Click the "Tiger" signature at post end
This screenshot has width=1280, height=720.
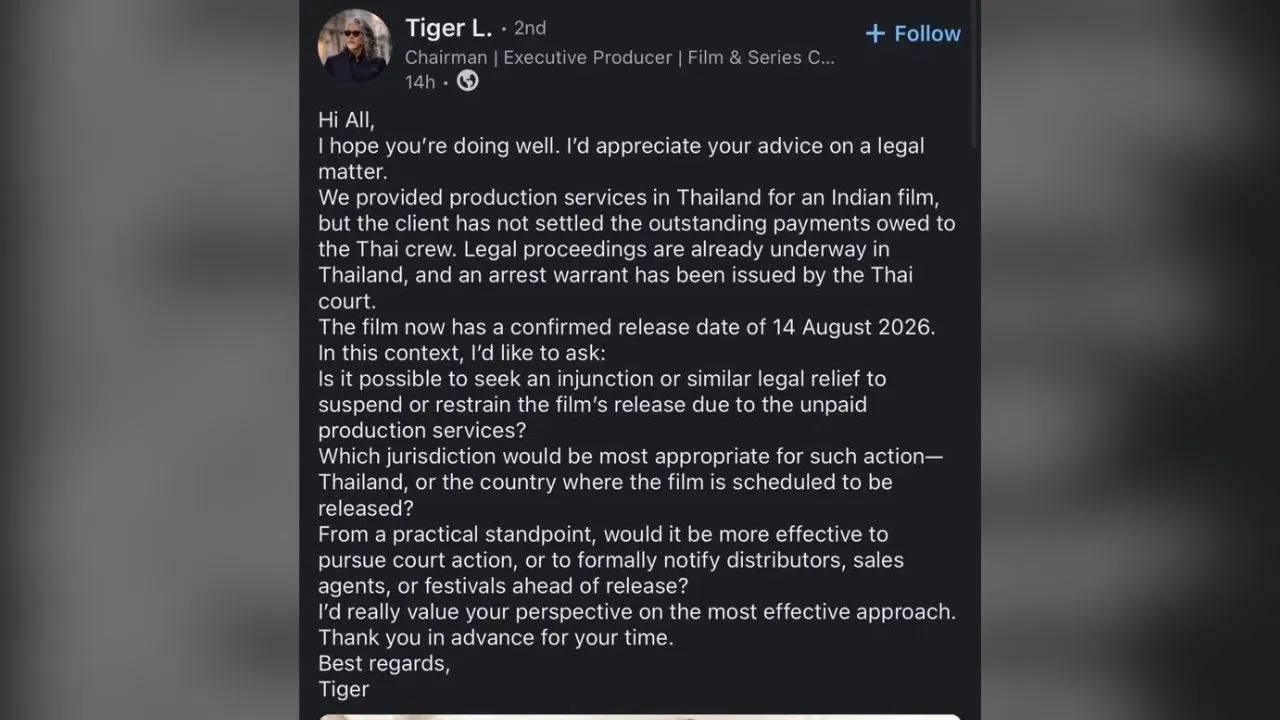click(x=344, y=689)
